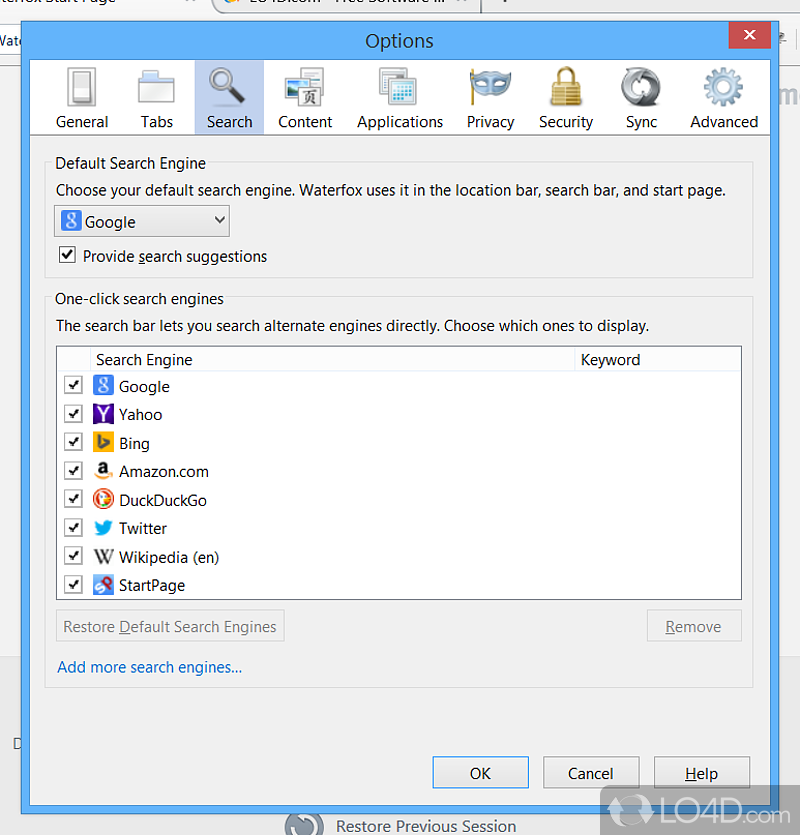Select the StartPage row name text
Viewport: 800px width, 835px height.
(152, 586)
